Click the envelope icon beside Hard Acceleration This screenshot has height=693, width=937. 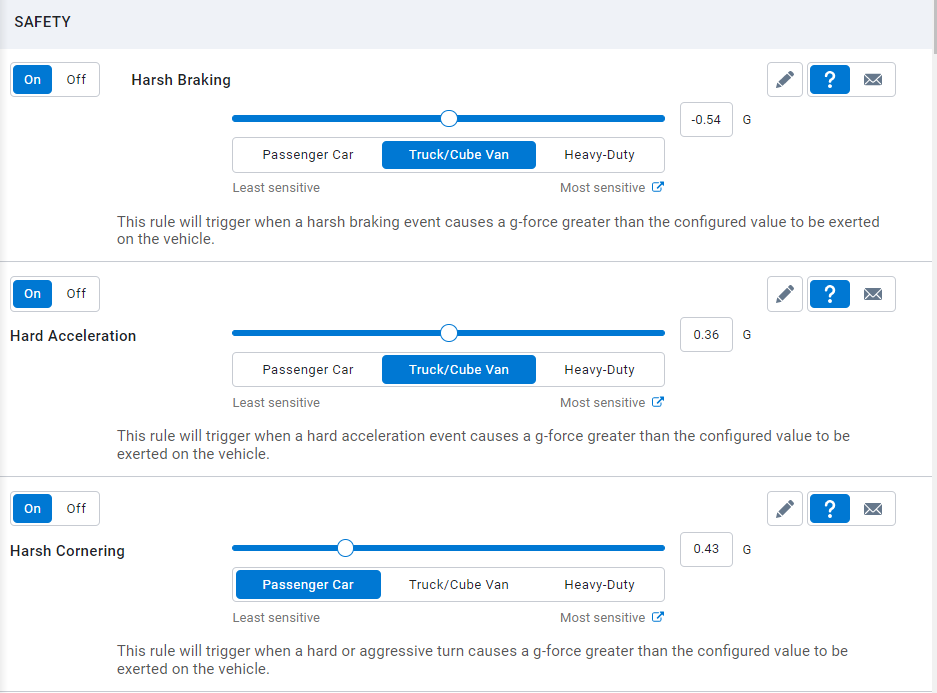tap(873, 293)
